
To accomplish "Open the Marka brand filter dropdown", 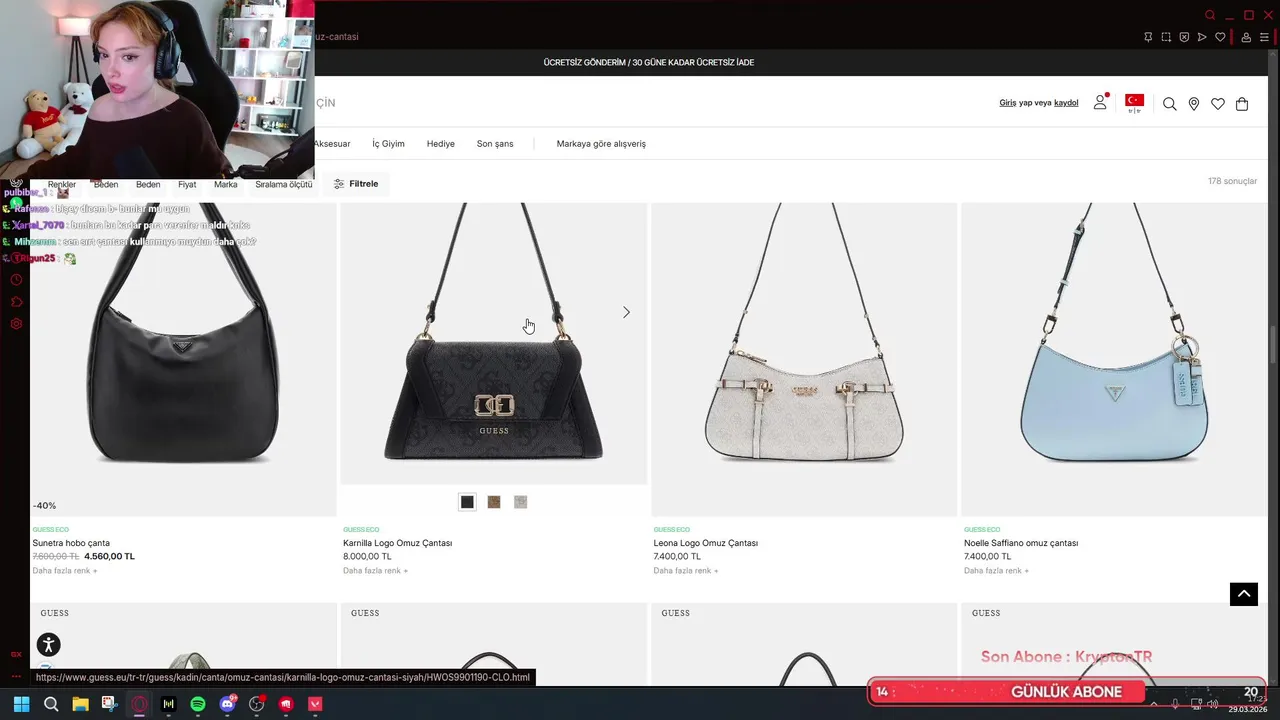I will (x=226, y=184).
